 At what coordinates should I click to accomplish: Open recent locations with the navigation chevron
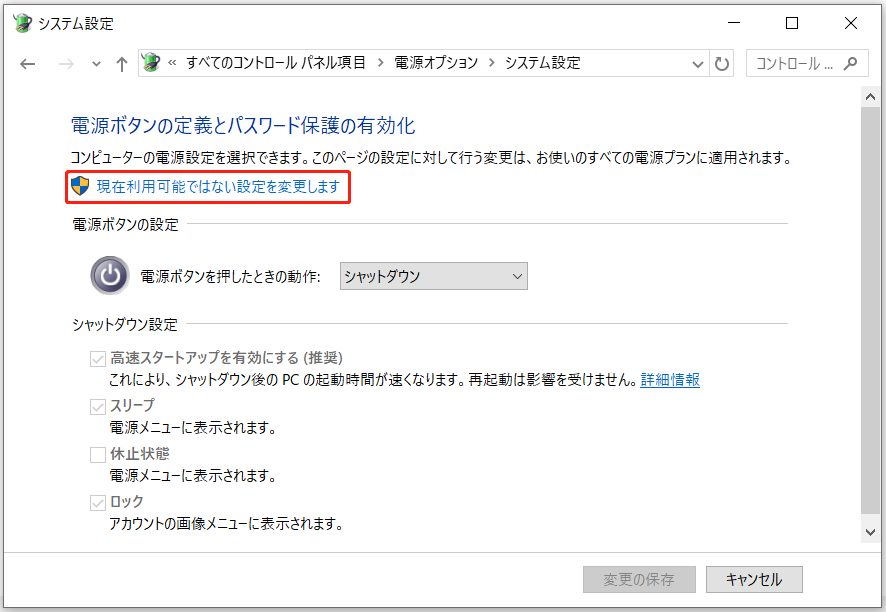coord(94,62)
